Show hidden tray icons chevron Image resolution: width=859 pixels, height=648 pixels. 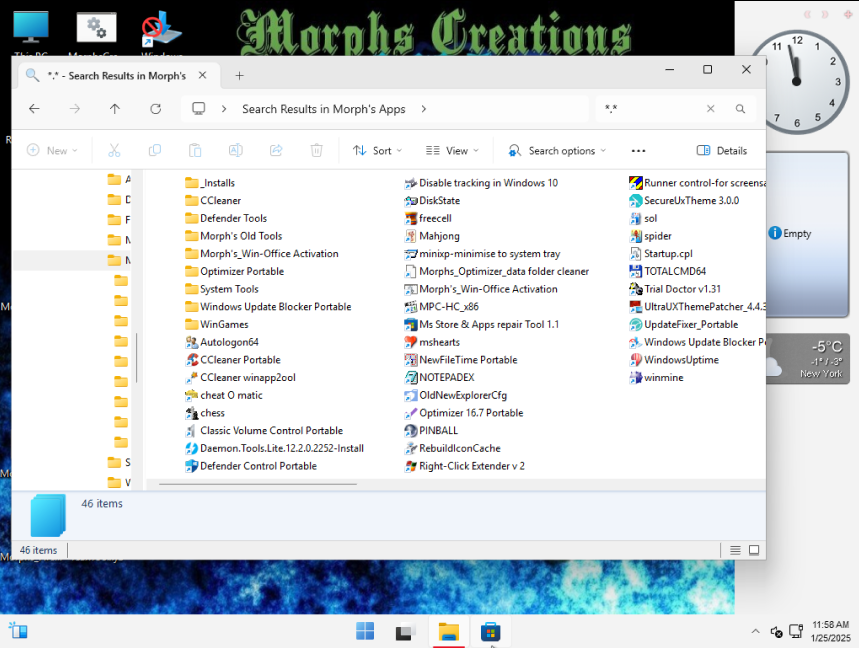[755, 631]
